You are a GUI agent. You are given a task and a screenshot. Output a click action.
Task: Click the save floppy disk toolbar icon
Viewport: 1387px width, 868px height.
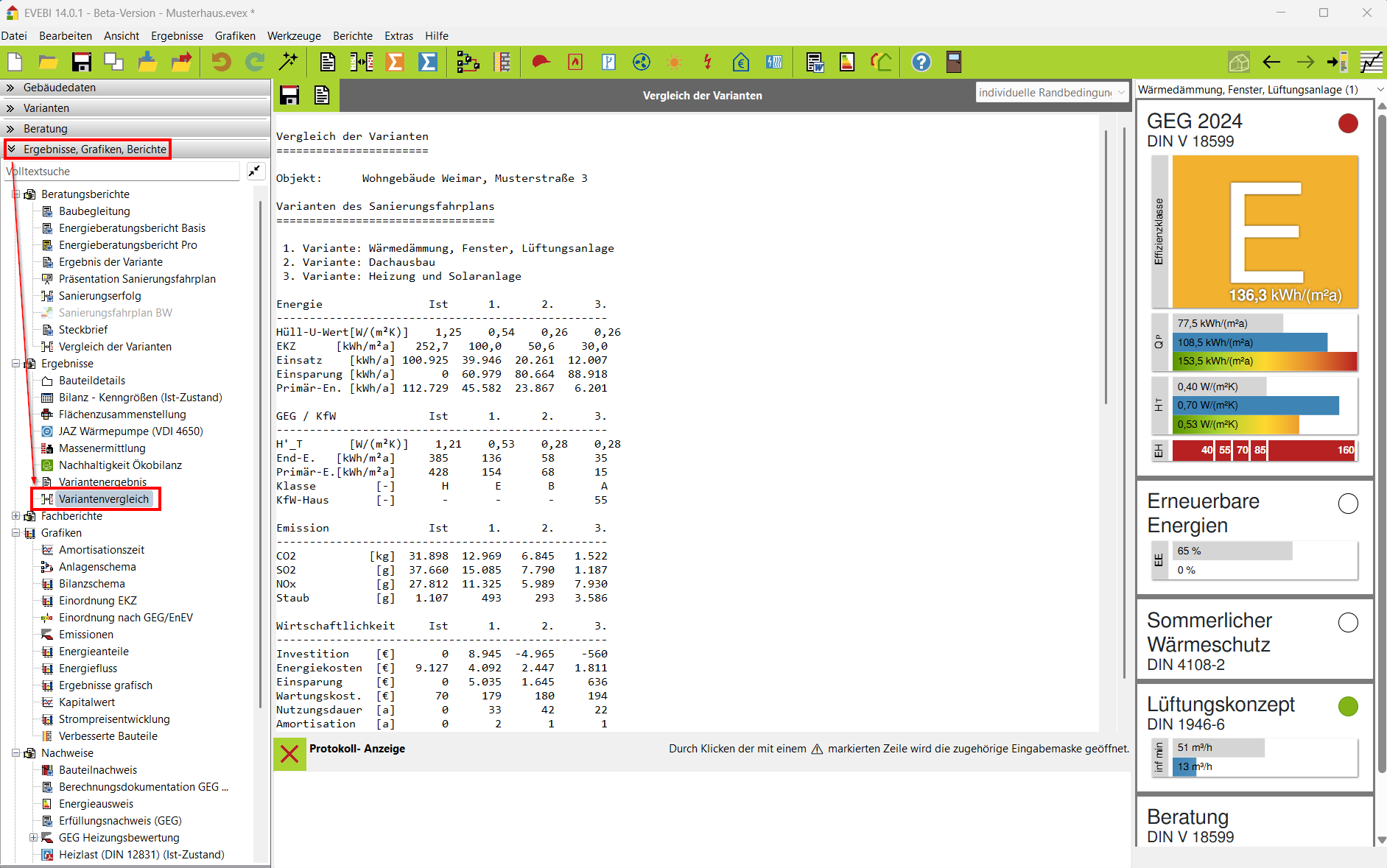click(81, 63)
